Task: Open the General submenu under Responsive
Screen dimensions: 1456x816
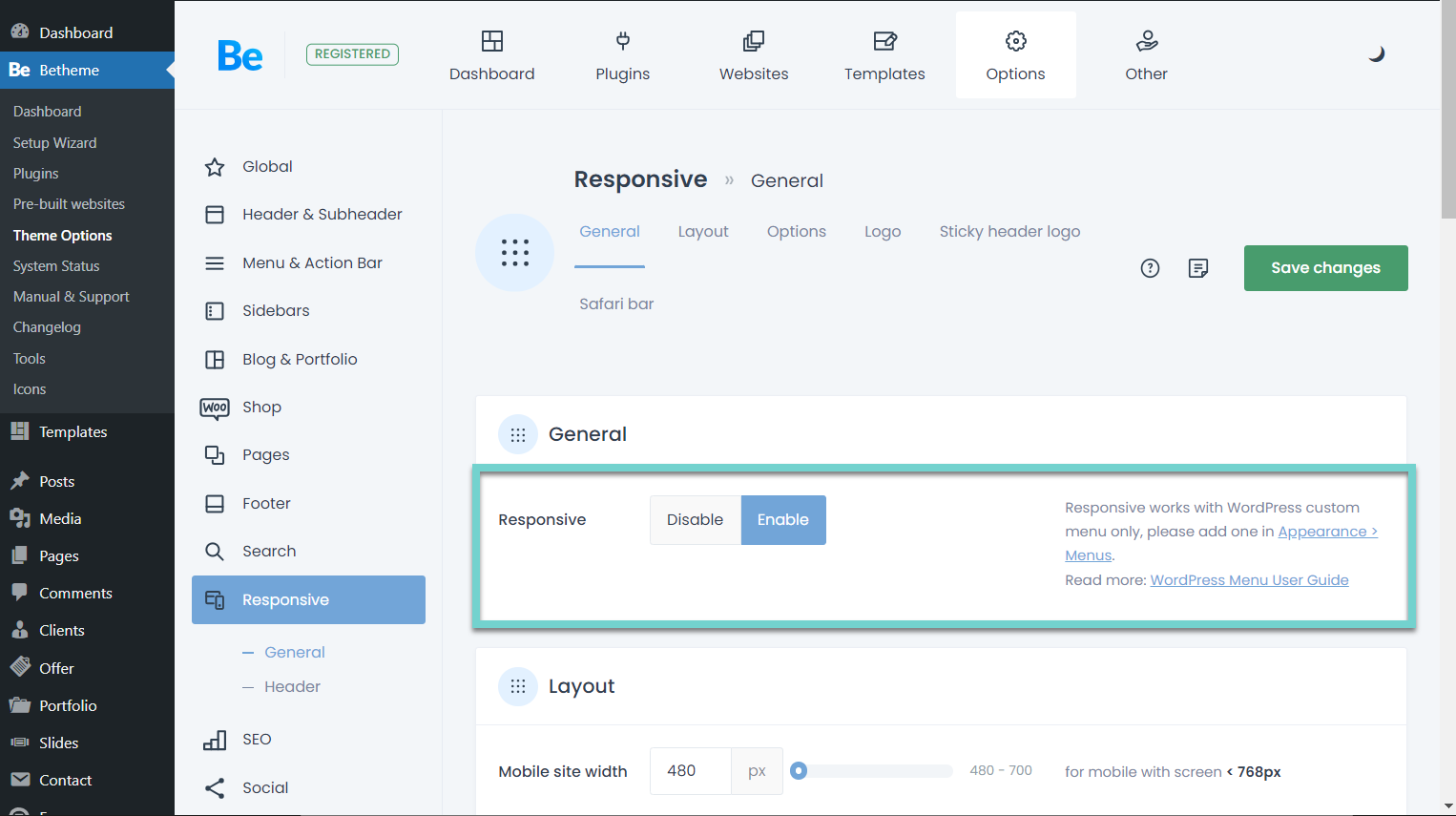Action: 295,653
